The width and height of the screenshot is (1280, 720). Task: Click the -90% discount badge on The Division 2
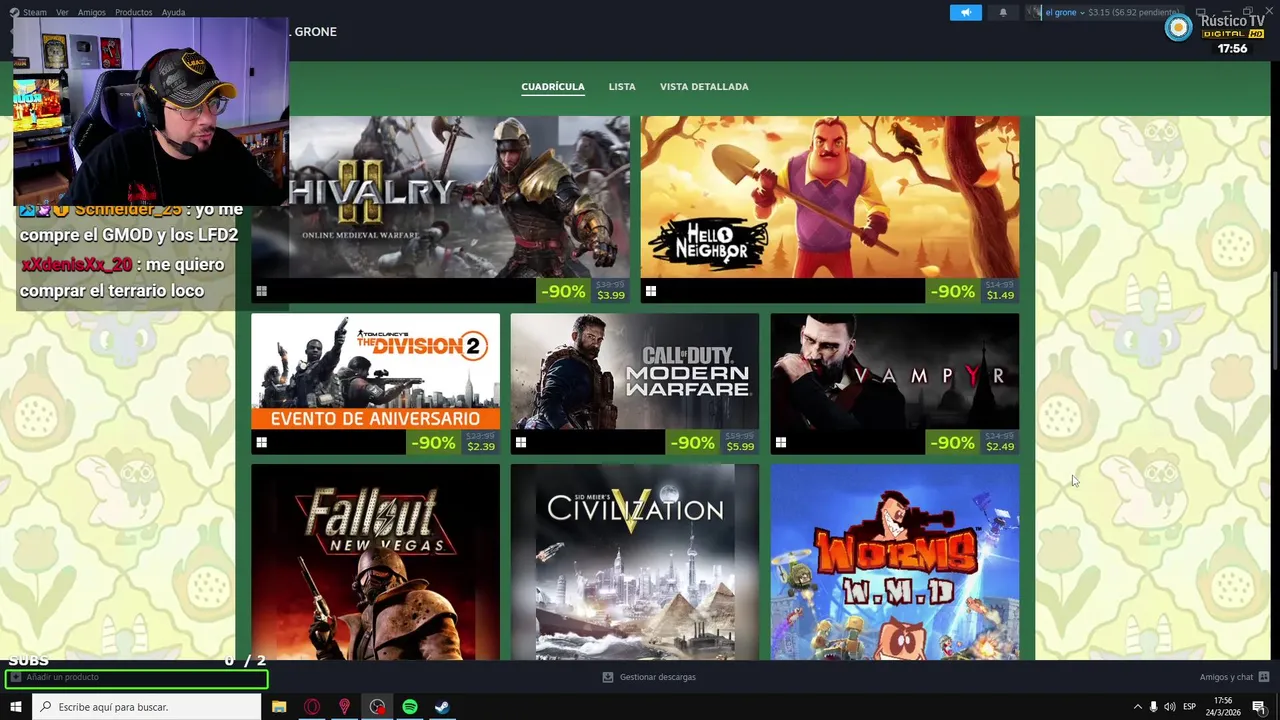pos(433,442)
